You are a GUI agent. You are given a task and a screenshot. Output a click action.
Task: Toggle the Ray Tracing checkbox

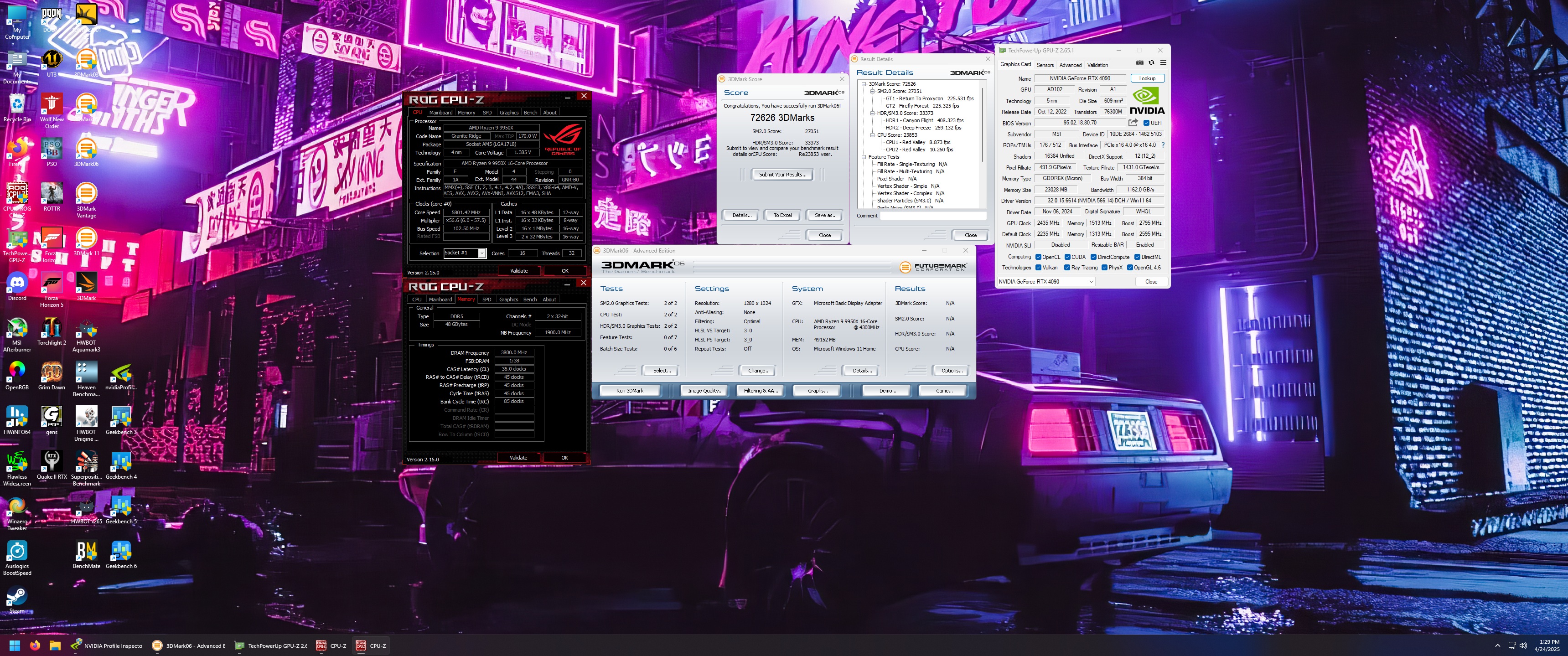pyautogui.click(x=1067, y=267)
